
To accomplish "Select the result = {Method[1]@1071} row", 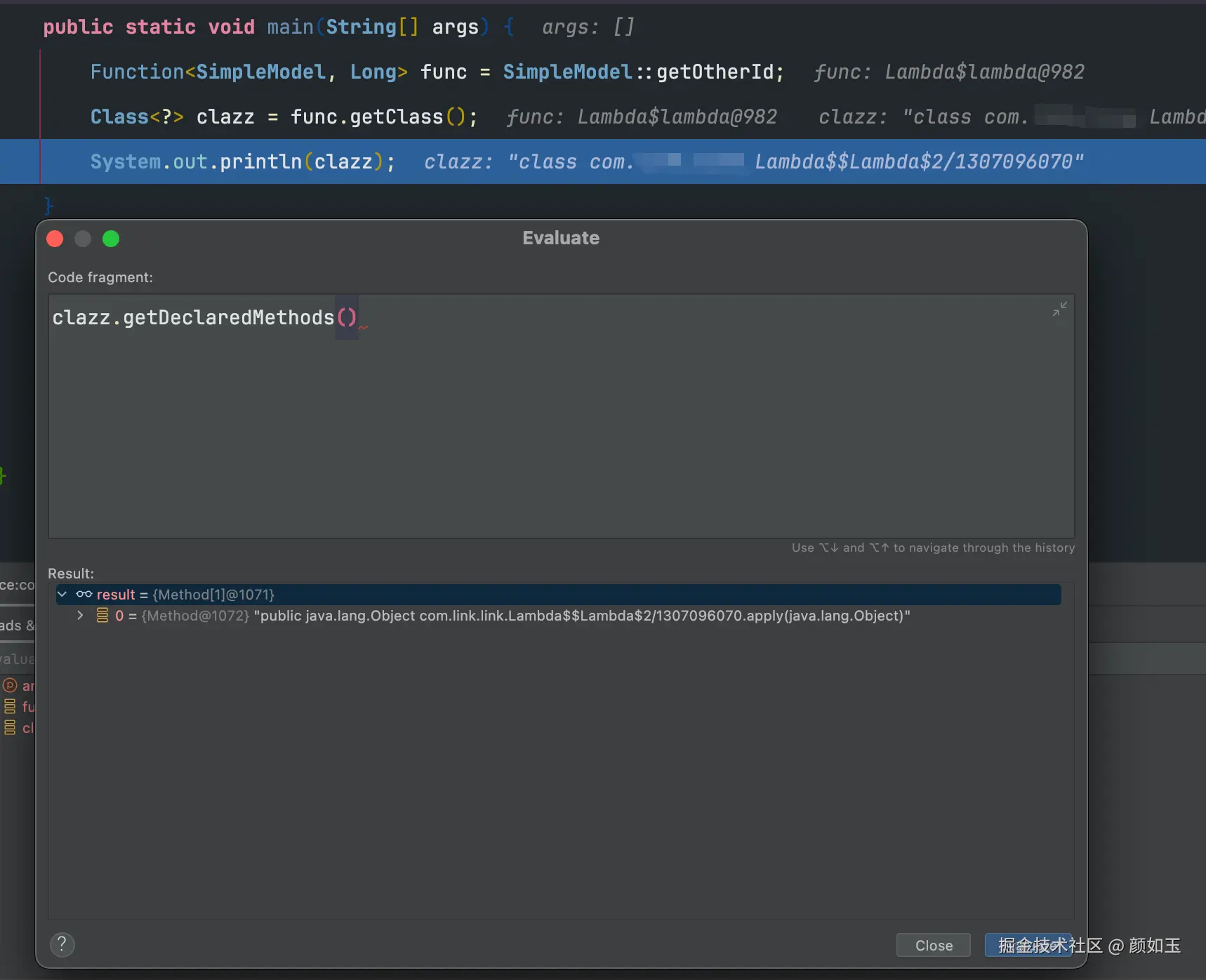I will (x=558, y=595).
